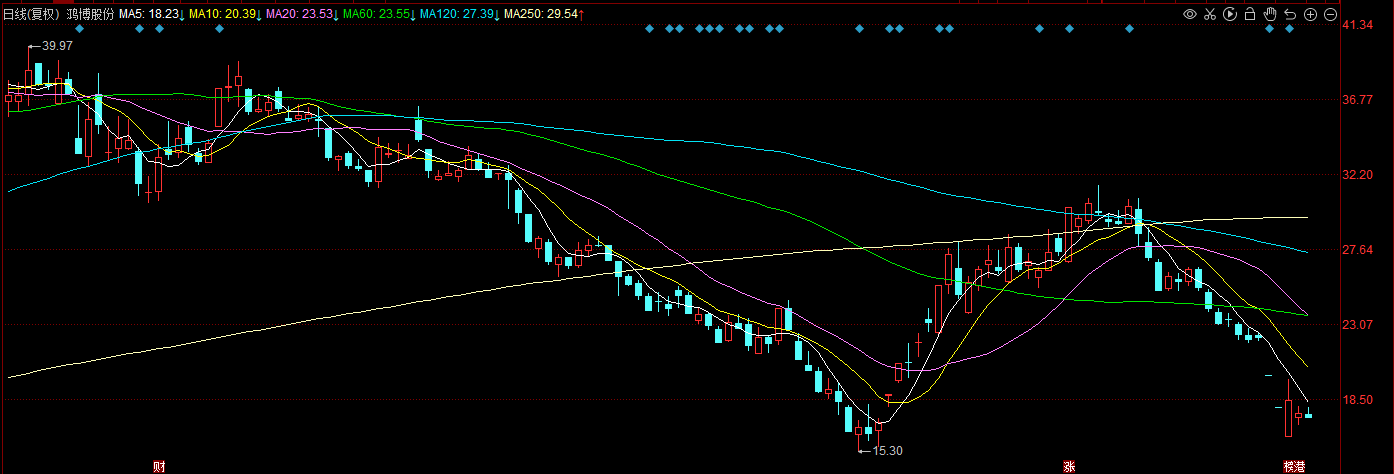1394x474 pixels.
Task: Click the 27.64 price axis label
Action: tap(1359, 250)
